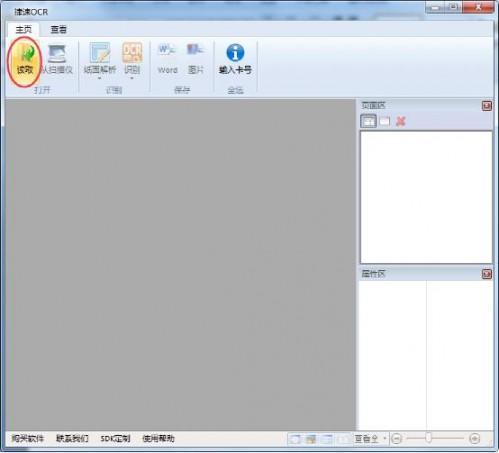Toggle the second layout view in status bar
Screen dimensions: 499x453
tap(311, 439)
